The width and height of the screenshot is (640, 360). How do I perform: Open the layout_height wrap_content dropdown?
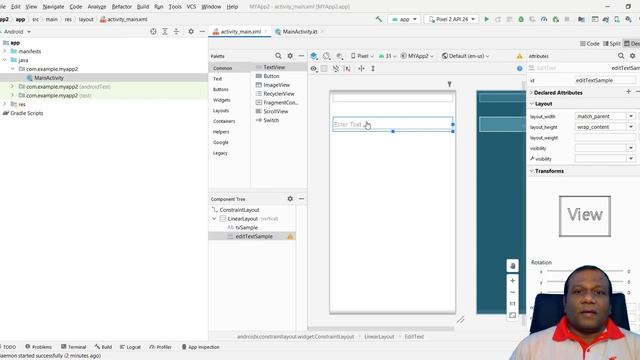tap(631, 127)
